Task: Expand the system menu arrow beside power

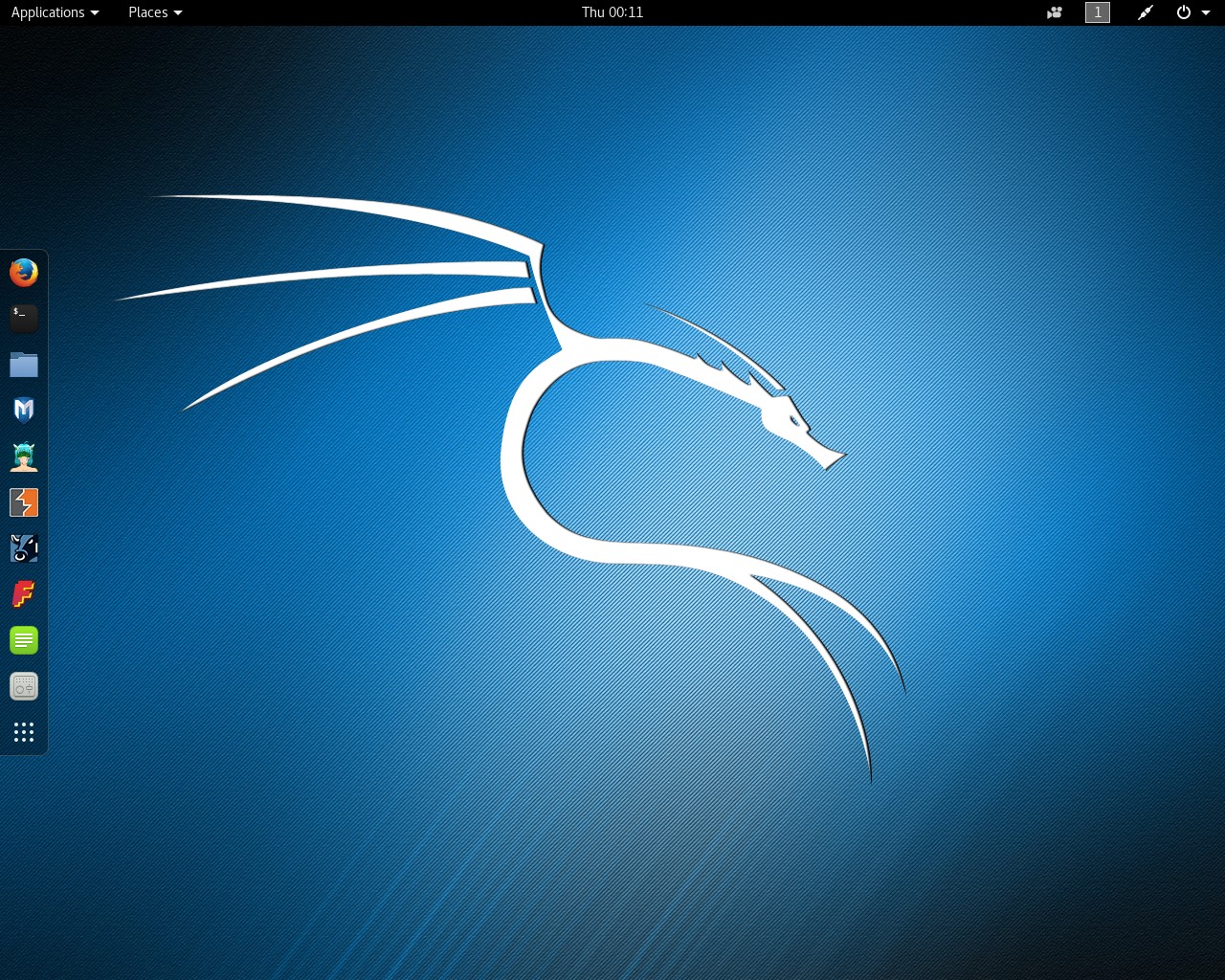Action: (x=1206, y=12)
